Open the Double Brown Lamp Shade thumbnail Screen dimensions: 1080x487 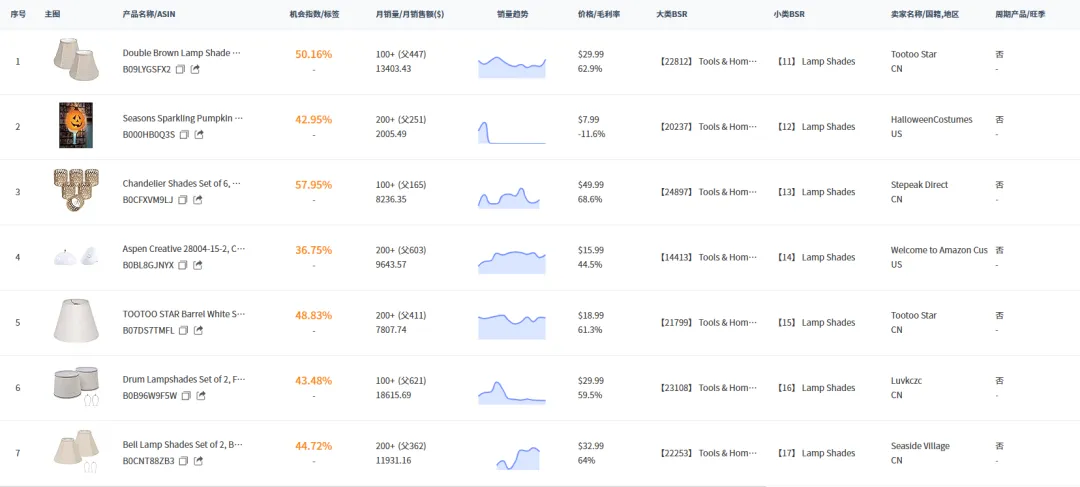tap(76, 60)
